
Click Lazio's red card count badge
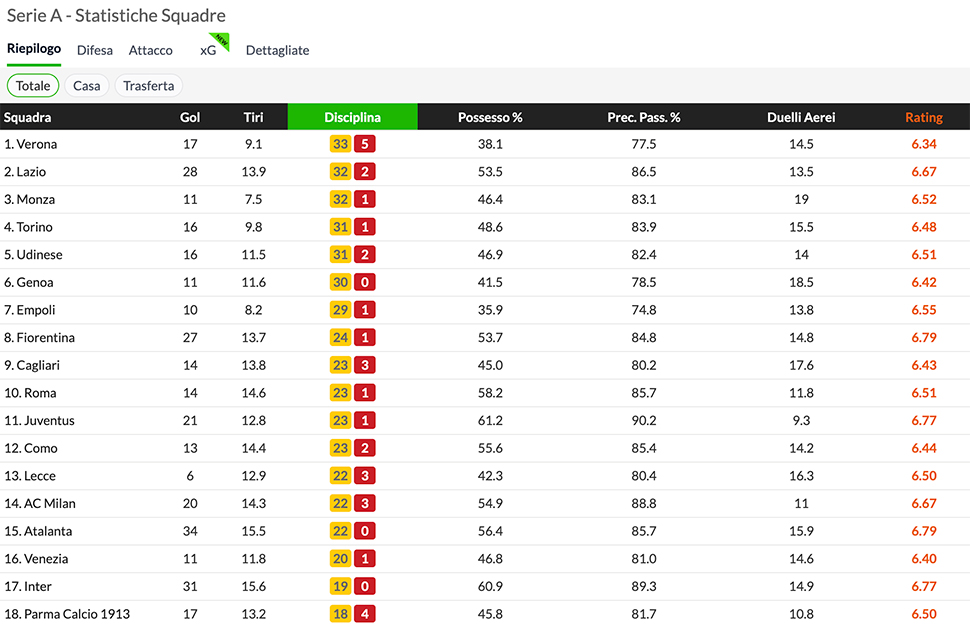coord(365,172)
